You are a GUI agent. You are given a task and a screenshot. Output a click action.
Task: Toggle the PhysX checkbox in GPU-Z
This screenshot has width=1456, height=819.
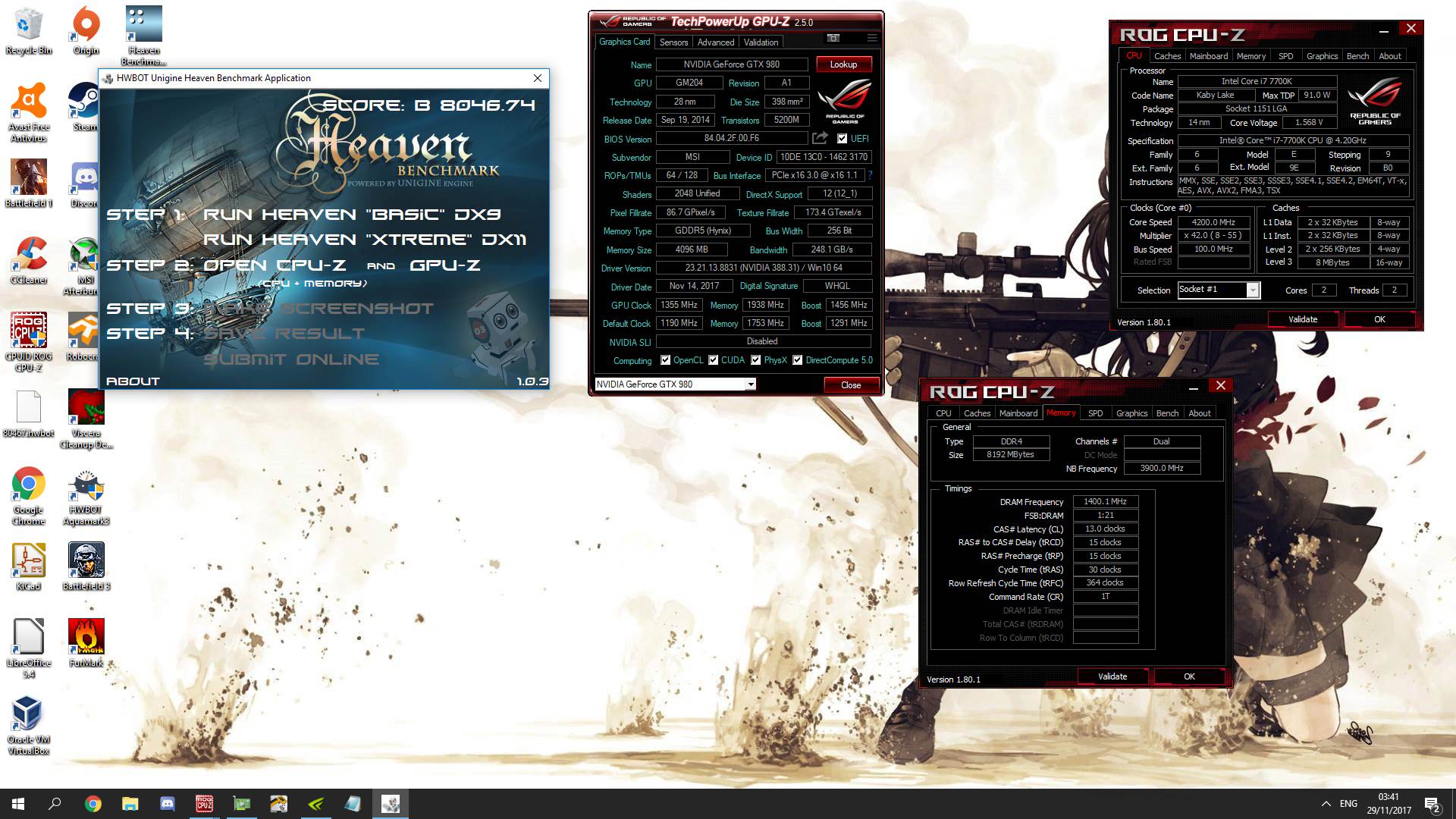tap(755, 360)
